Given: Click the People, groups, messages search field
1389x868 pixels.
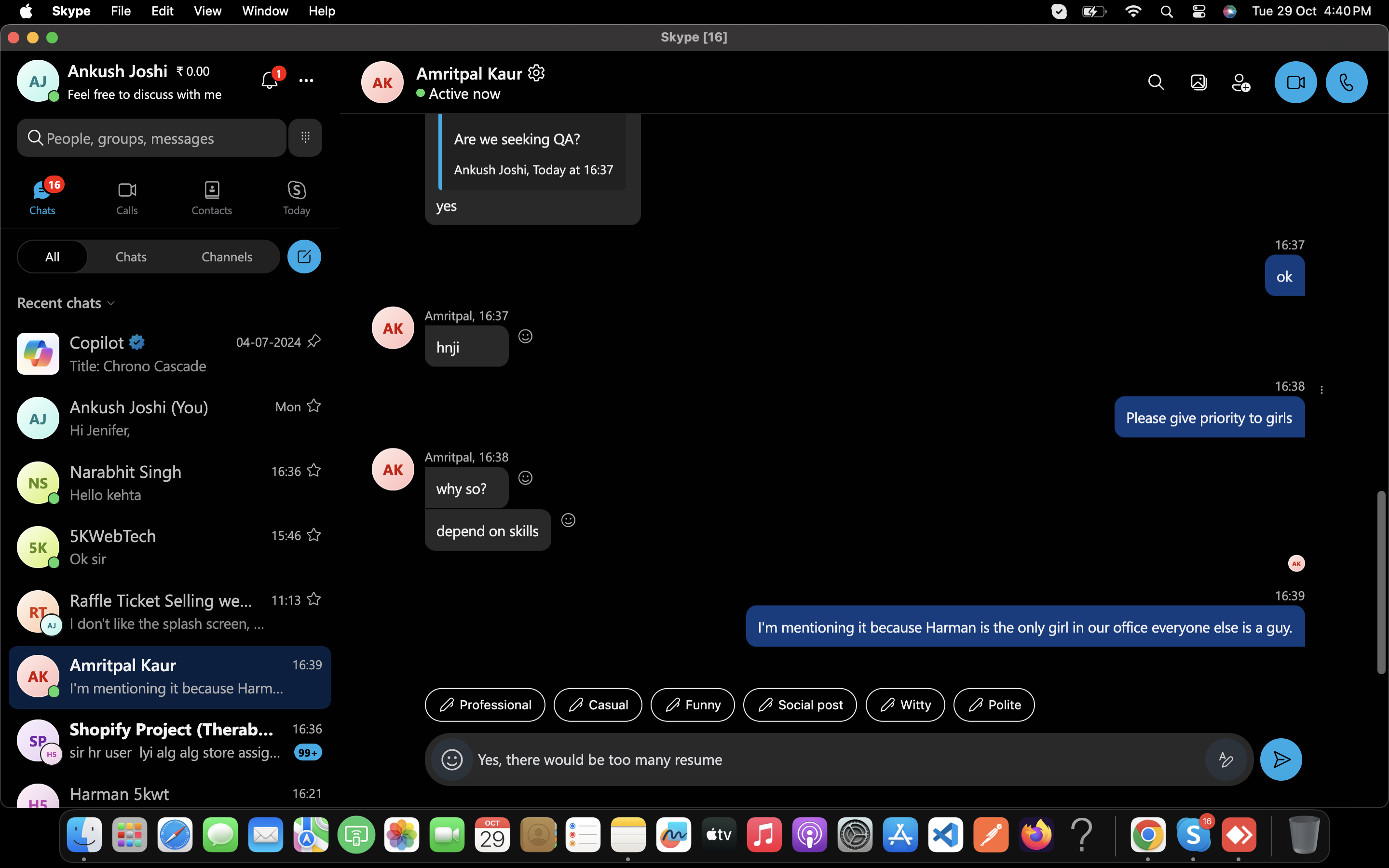Looking at the screenshot, I should click(x=151, y=138).
